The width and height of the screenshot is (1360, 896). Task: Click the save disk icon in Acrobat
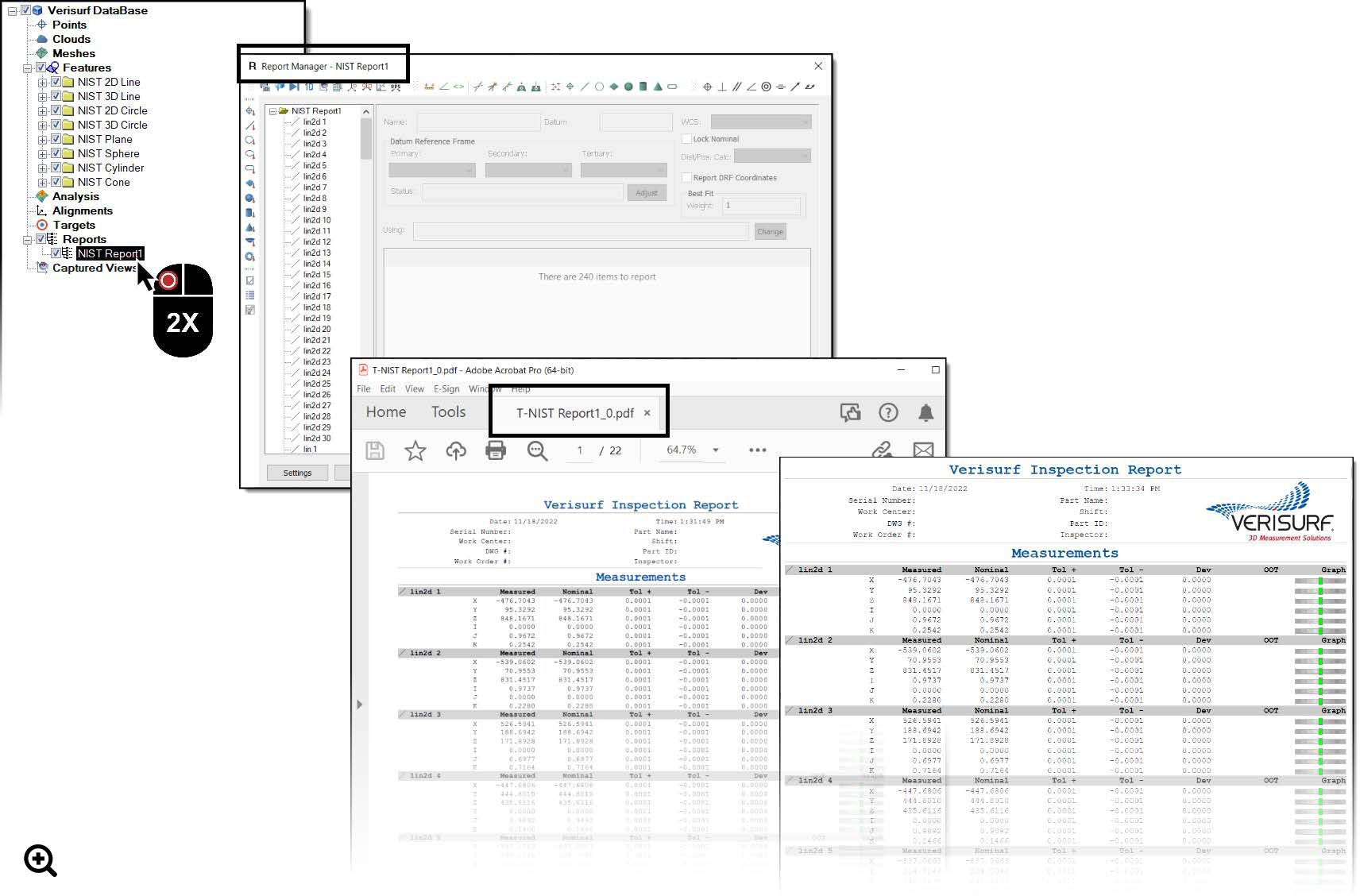click(x=375, y=450)
